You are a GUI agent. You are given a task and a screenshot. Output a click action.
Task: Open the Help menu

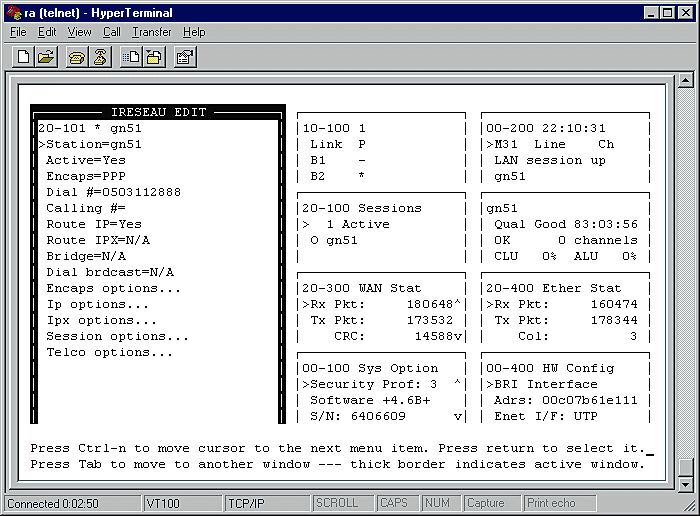(194, 32)
